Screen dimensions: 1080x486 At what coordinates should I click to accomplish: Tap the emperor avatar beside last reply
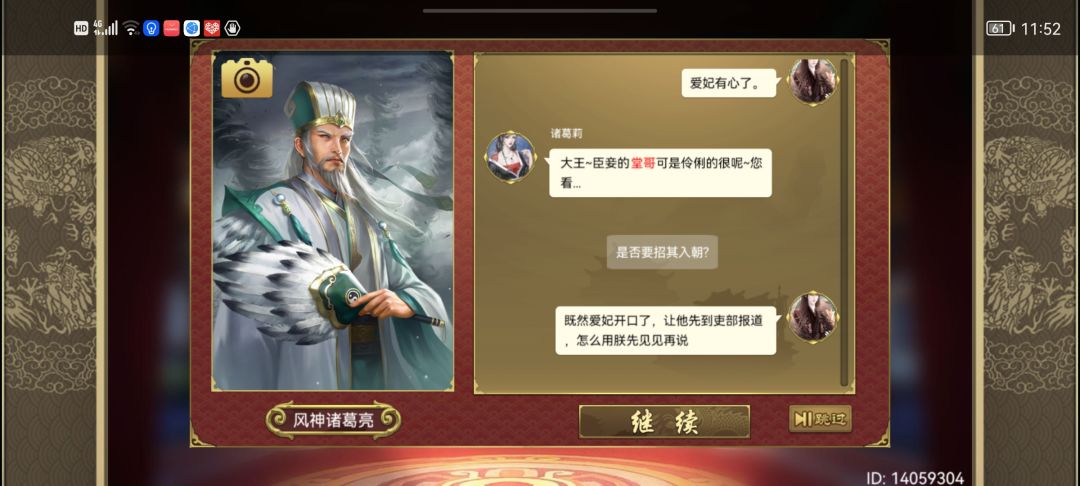pyautogui.click(x=813, y=317)
